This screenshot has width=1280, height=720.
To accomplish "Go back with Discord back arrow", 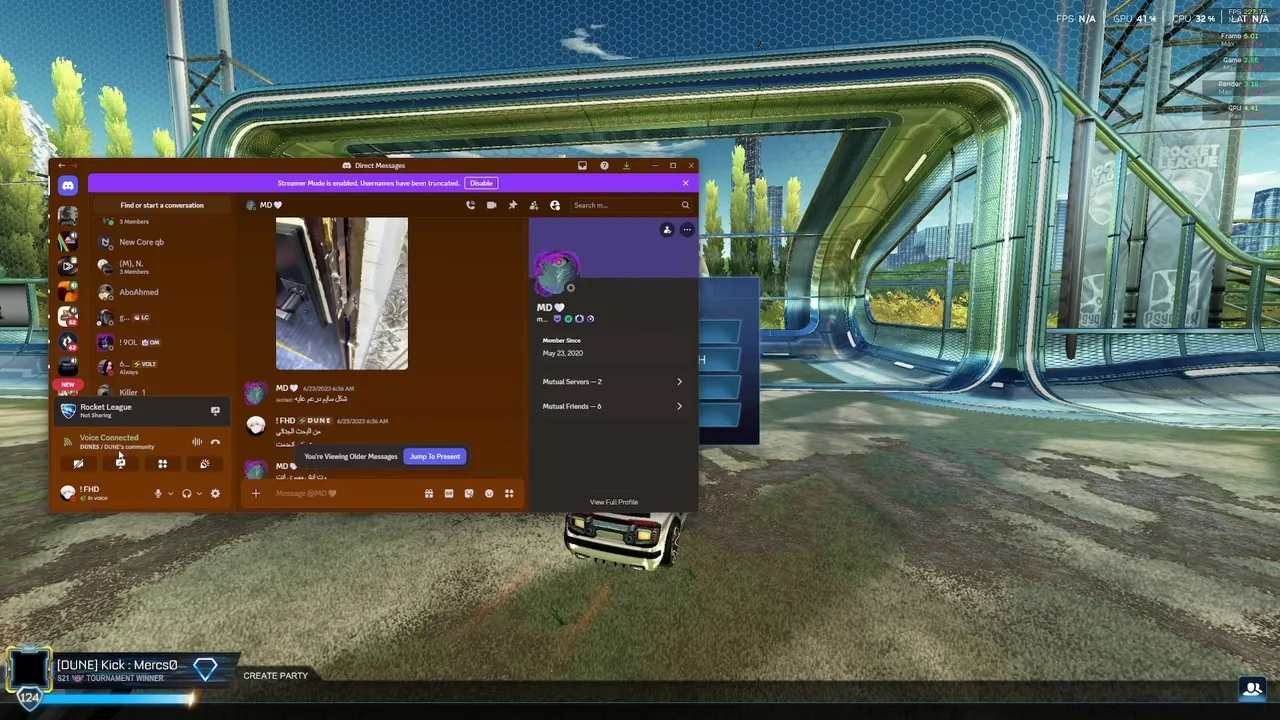I will (x=61, y=166).
